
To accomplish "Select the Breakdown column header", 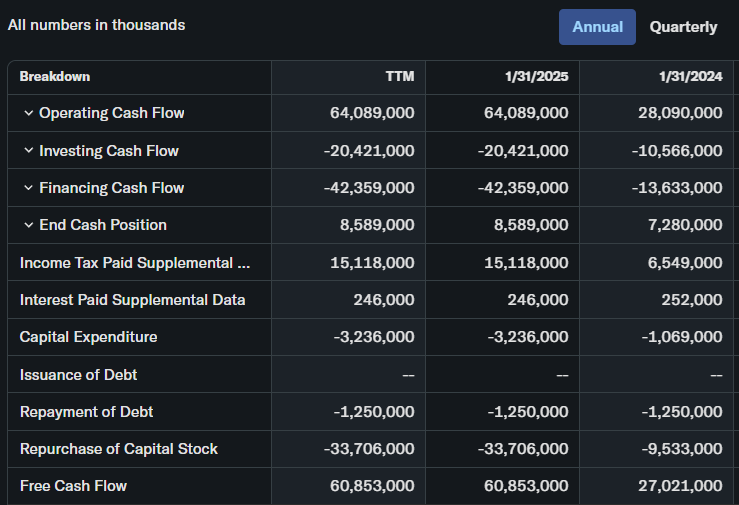I will tap(55, 77).
